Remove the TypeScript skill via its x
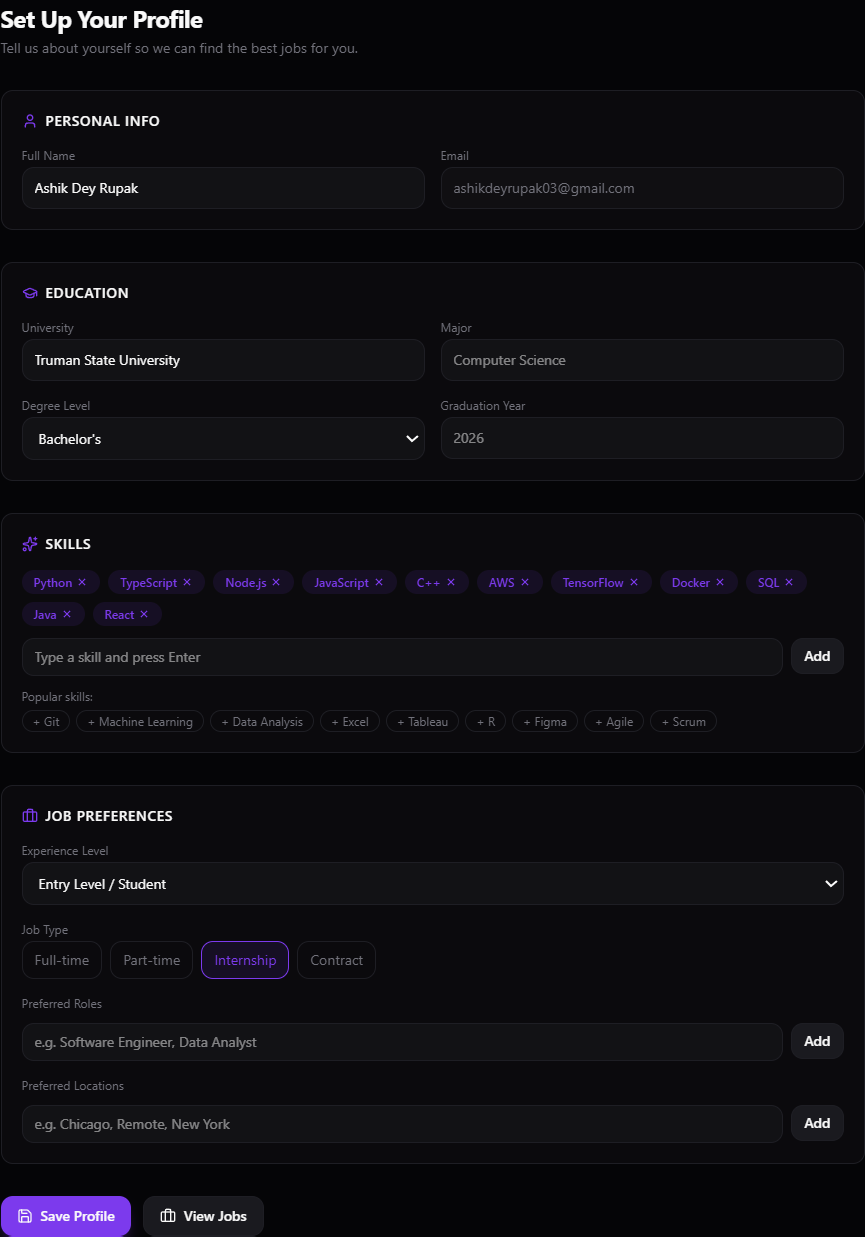 click(x=187, y=582)
